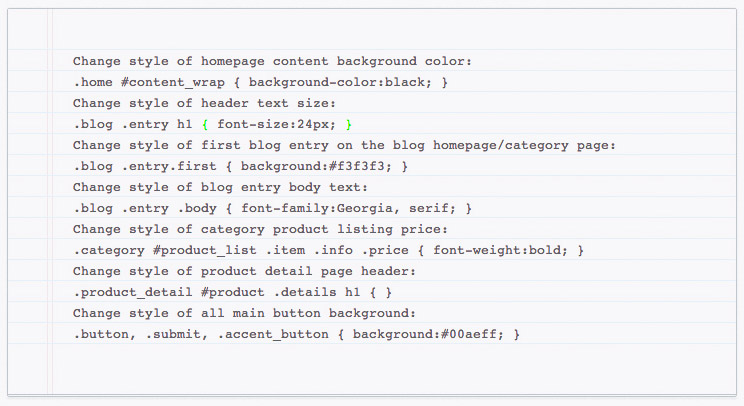Click the '.category #product_list' selector

pos(165,250)
